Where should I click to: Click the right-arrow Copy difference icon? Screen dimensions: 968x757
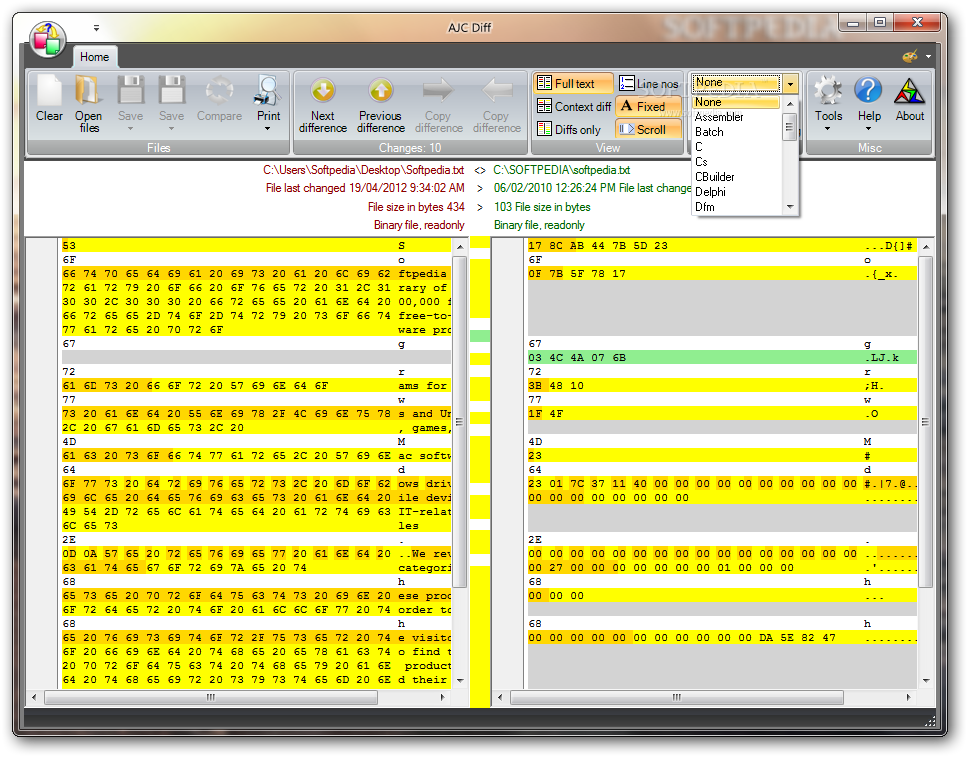(x=438, y=91)
